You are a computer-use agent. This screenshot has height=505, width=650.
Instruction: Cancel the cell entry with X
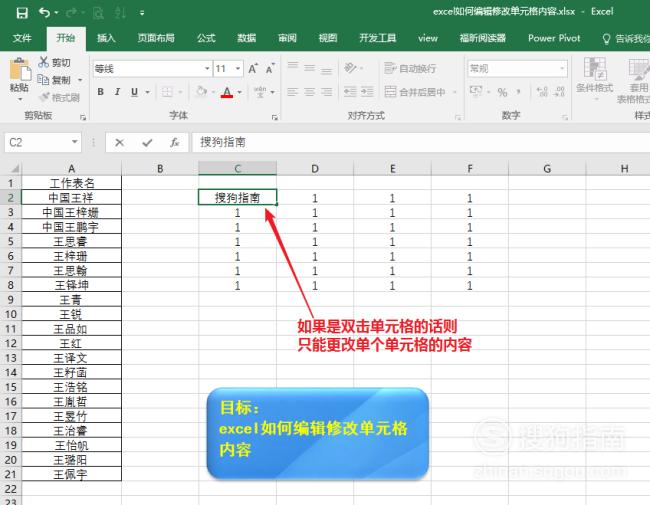click(119, 143)
